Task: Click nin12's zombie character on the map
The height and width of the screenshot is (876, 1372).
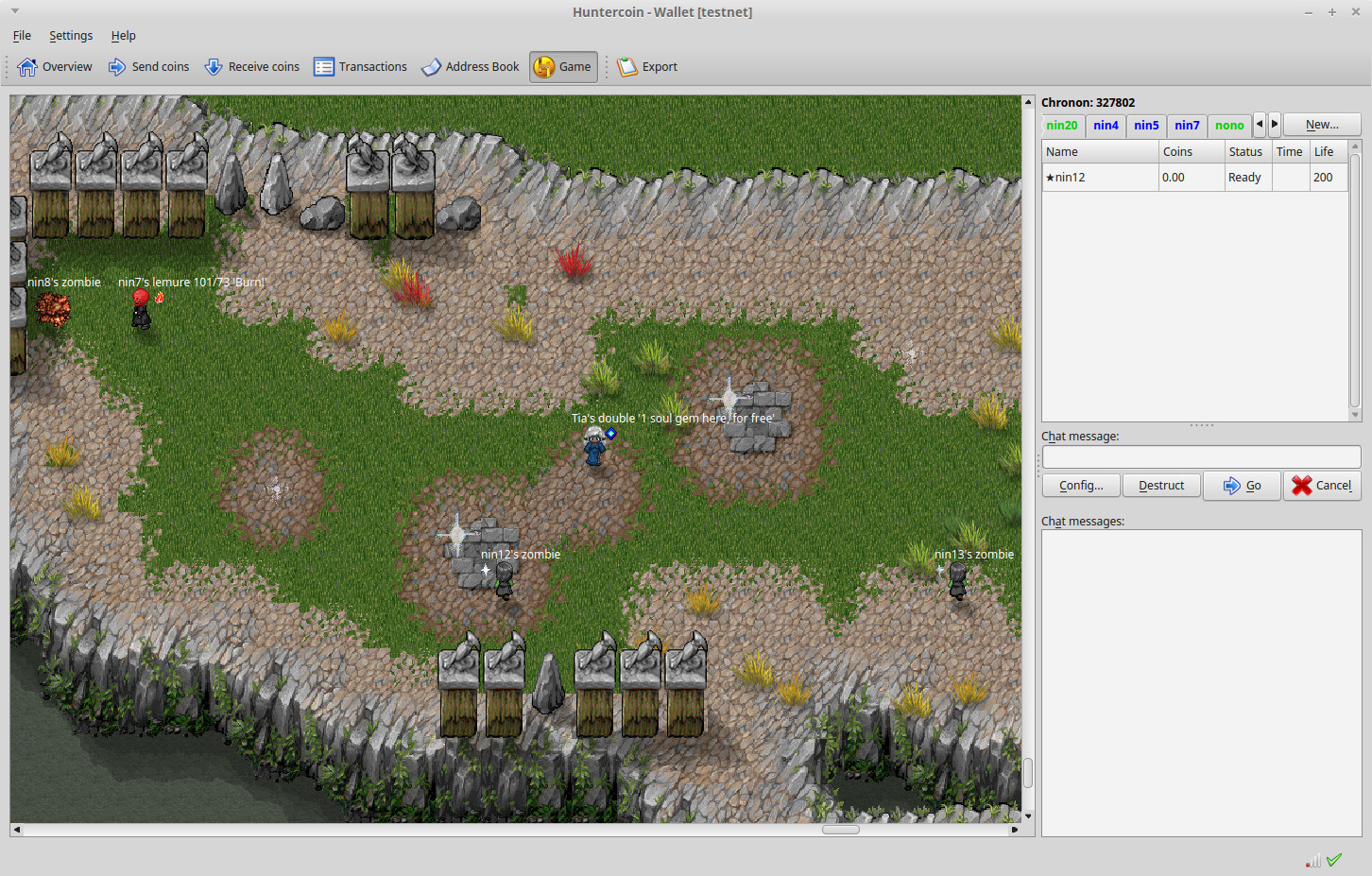Action: [505, 580]
